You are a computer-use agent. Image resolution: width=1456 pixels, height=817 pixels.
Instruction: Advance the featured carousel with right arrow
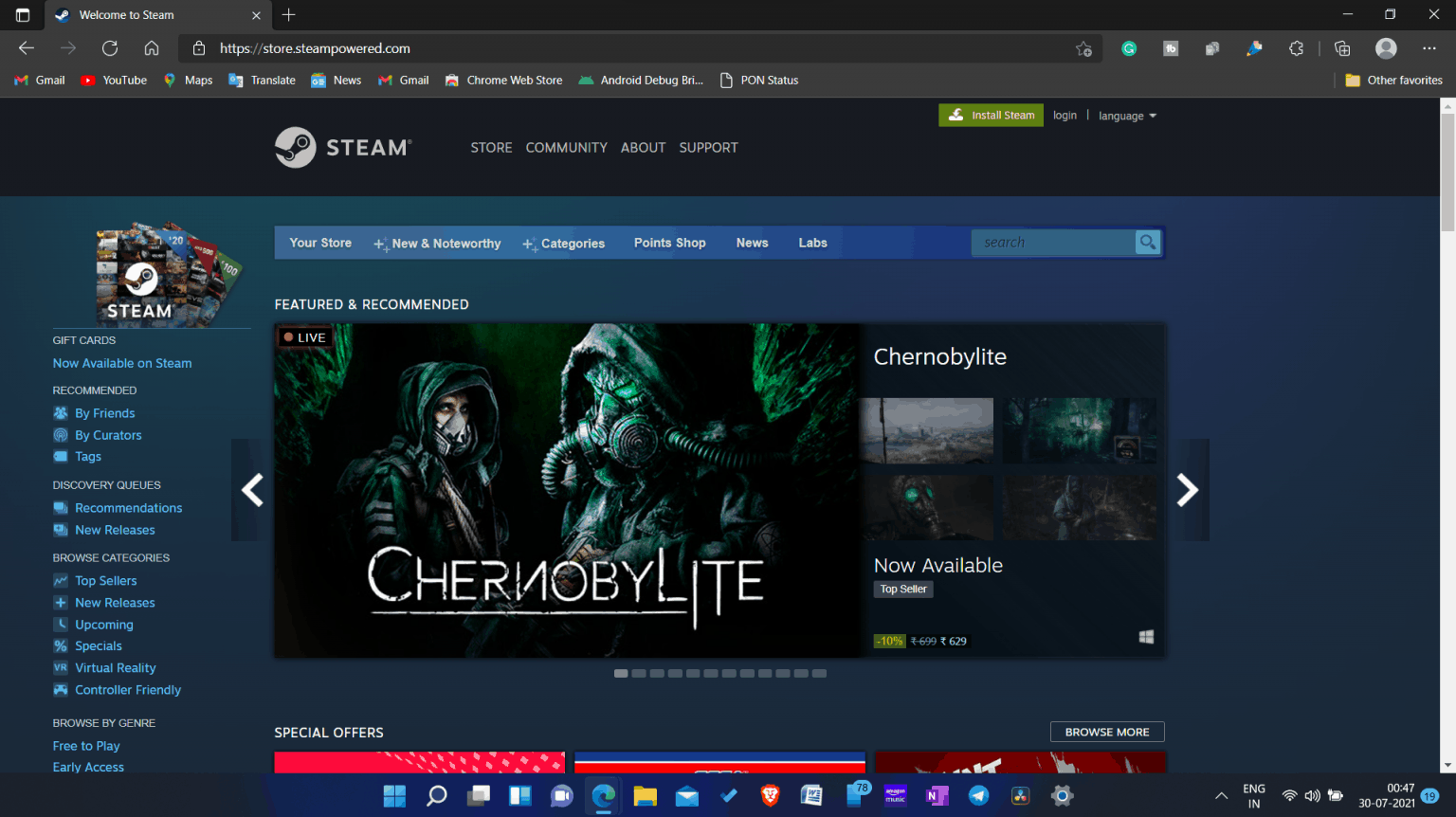1188,490
